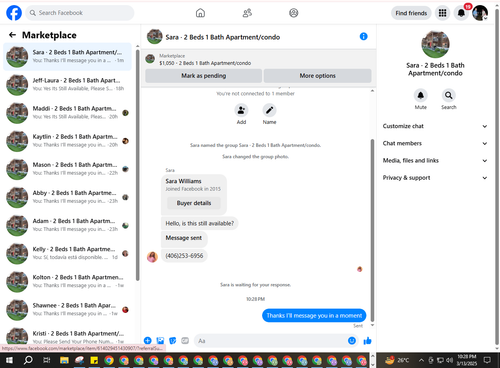This screenshot has height=368, width=500.
Task: Open more actions plus icon in composer
Action: click(x=148, y=340)
